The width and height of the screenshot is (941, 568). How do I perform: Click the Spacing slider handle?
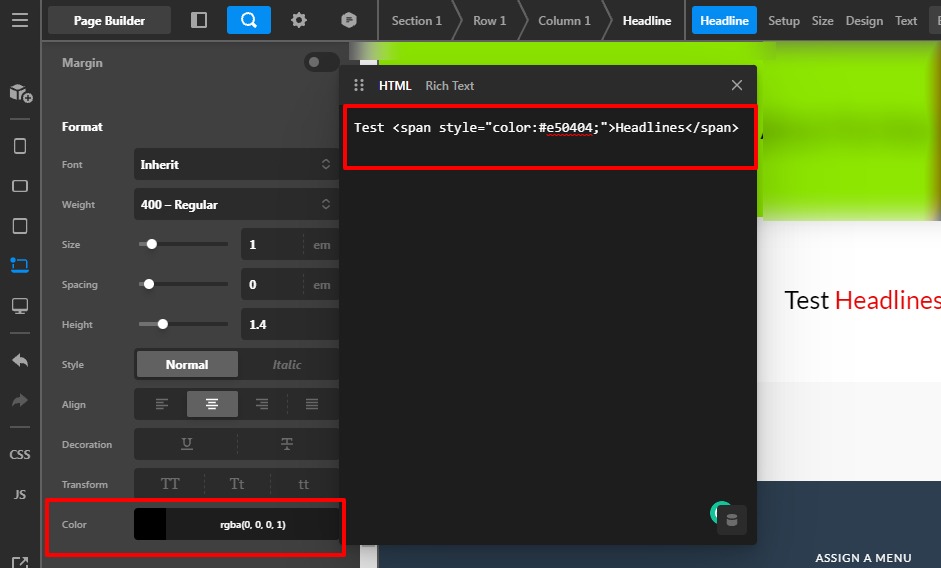tap(149, 284)
